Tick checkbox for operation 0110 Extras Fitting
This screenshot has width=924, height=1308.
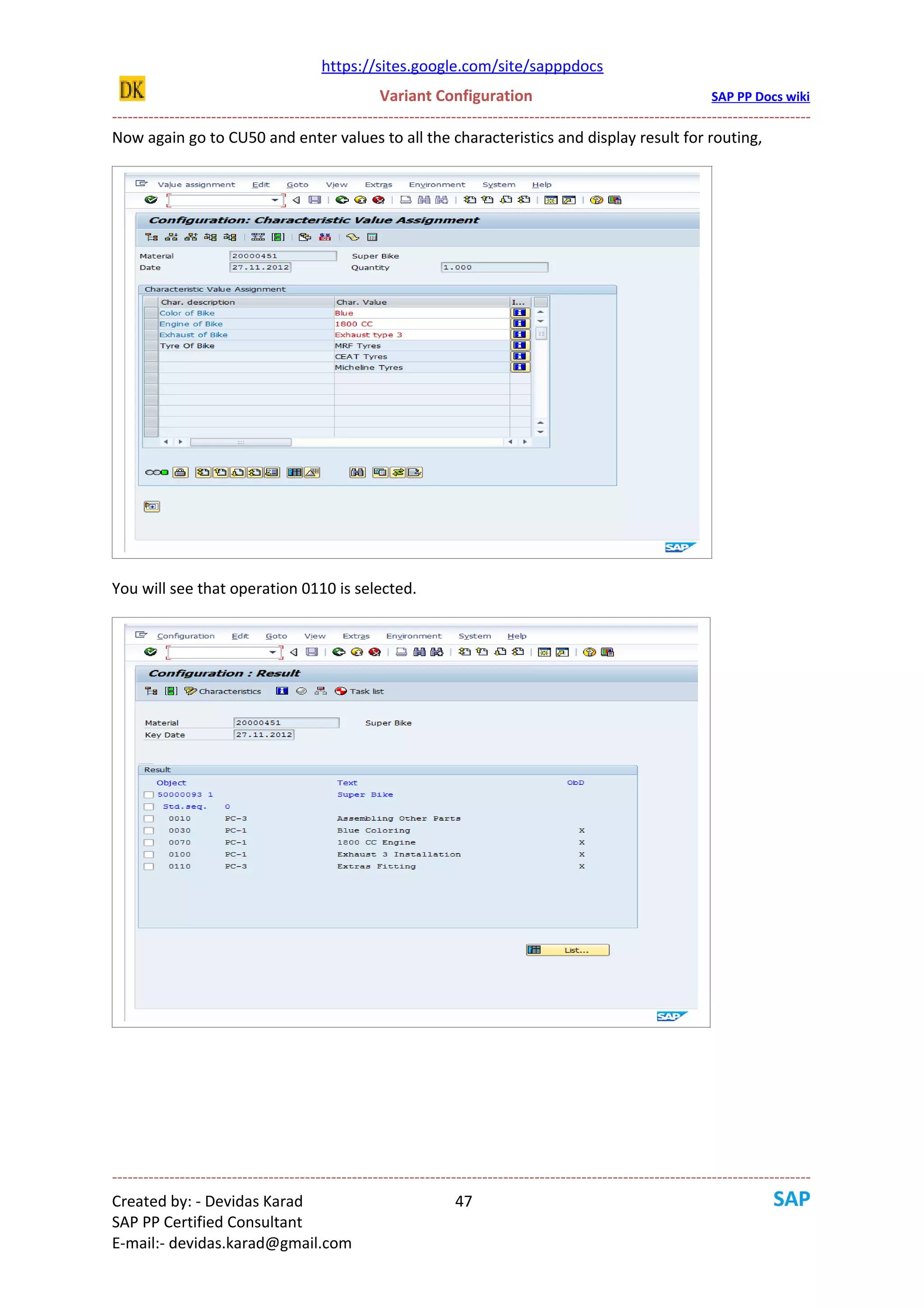tap(149, 867)
